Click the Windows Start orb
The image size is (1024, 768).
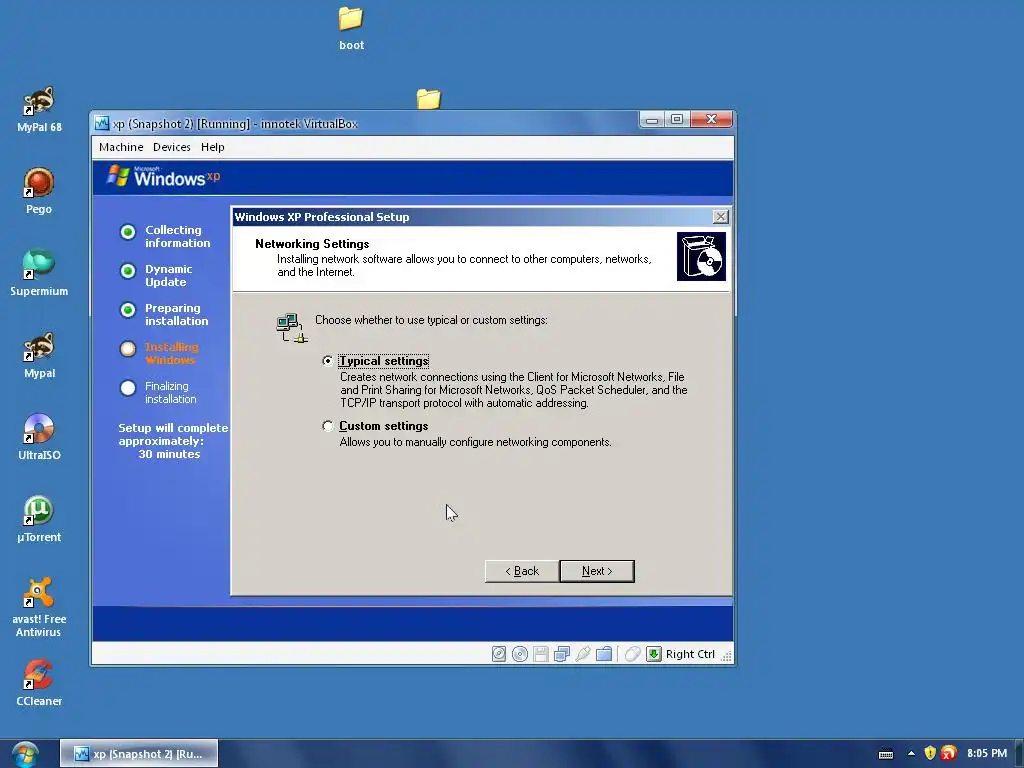point(25,754)
